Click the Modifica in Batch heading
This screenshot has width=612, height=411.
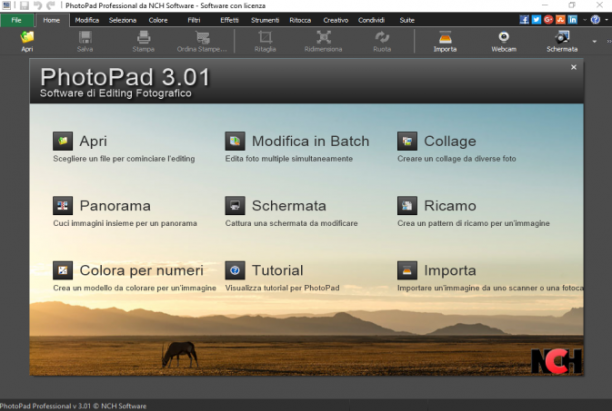click(310, 141)
